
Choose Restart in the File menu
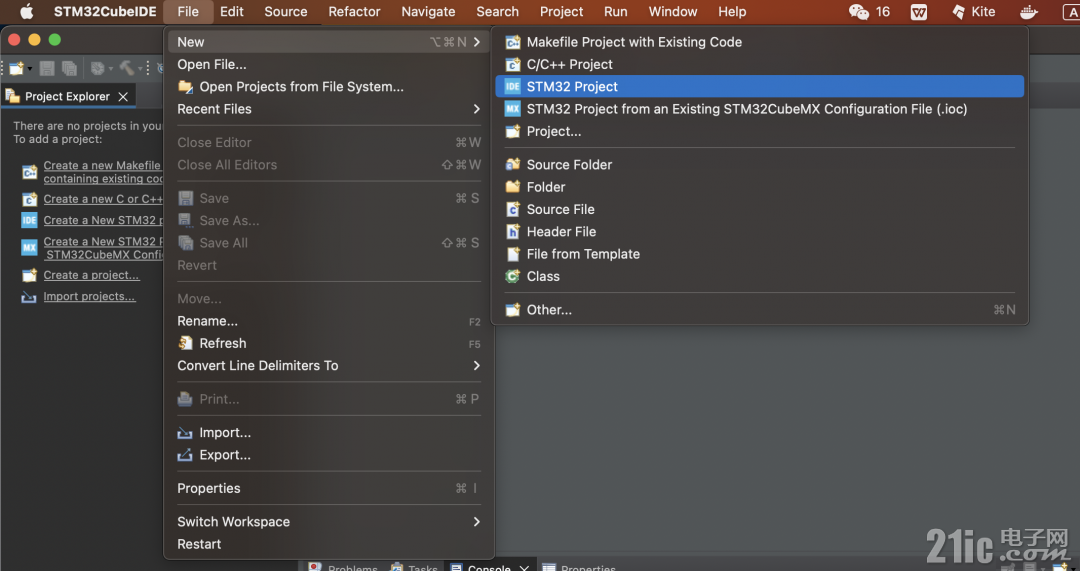[329, 544]
